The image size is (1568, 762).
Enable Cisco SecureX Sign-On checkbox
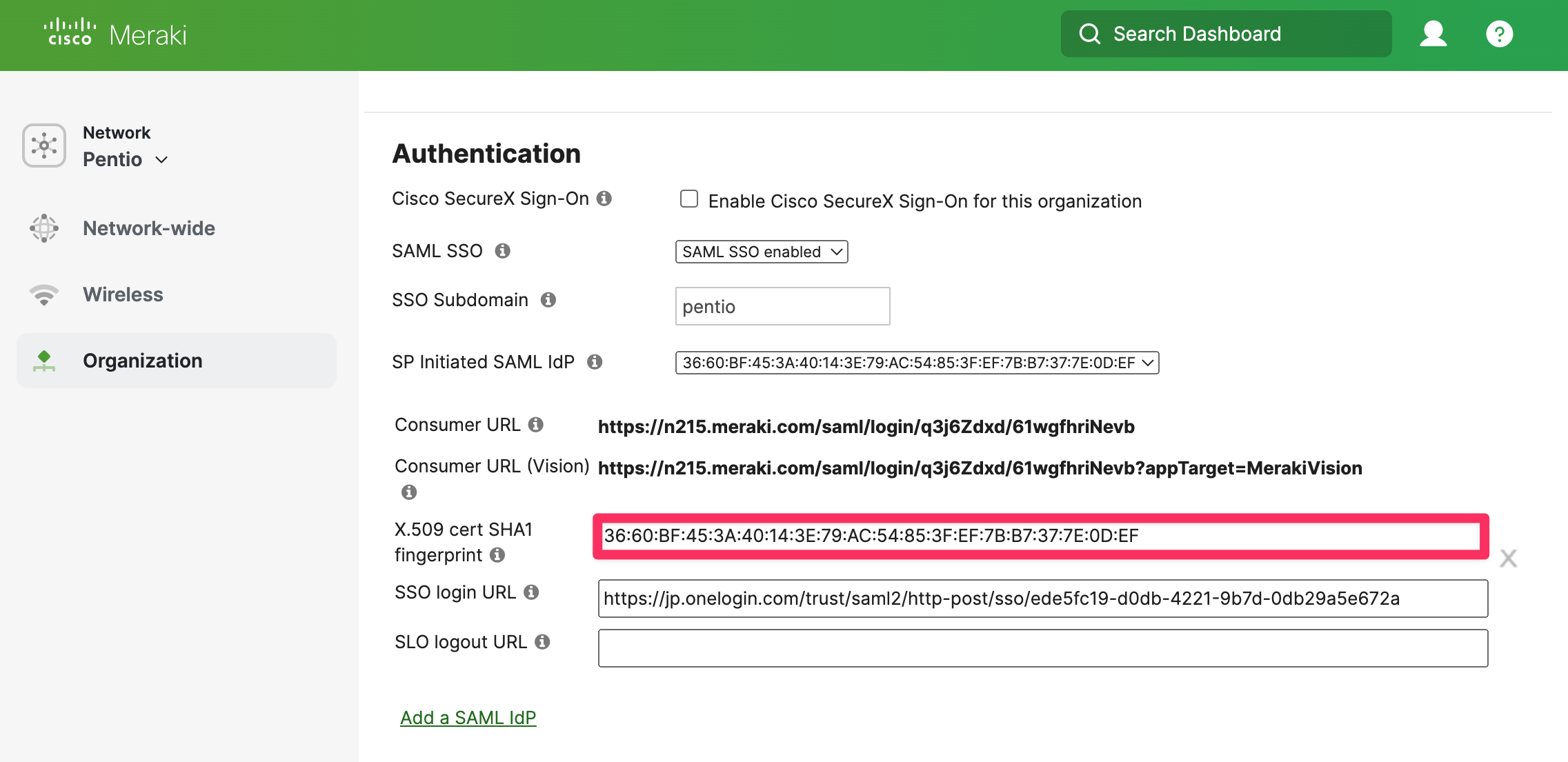689,199
